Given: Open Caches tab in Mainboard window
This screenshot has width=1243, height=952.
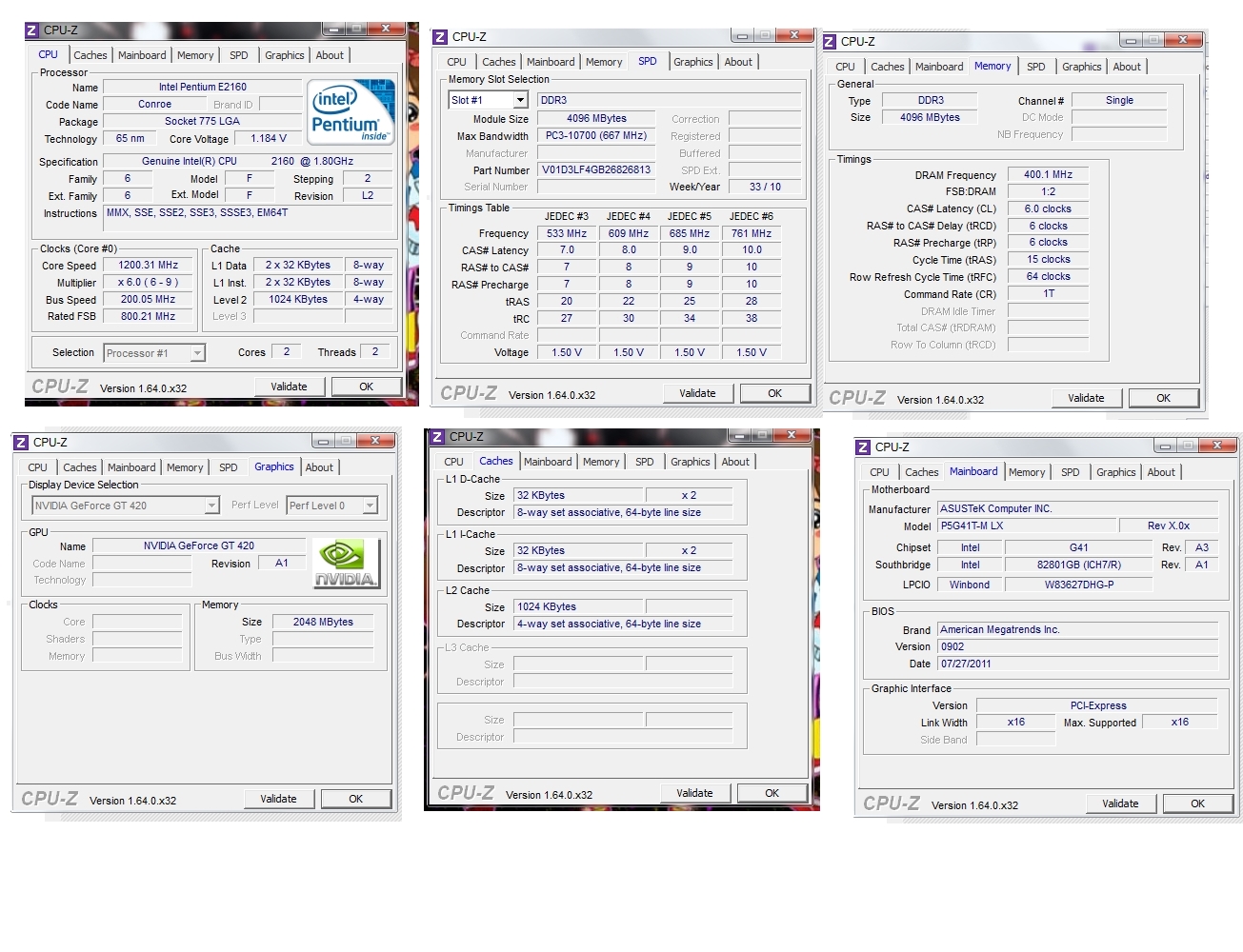Looking at the screenshot, I should (x=922, y=472).
